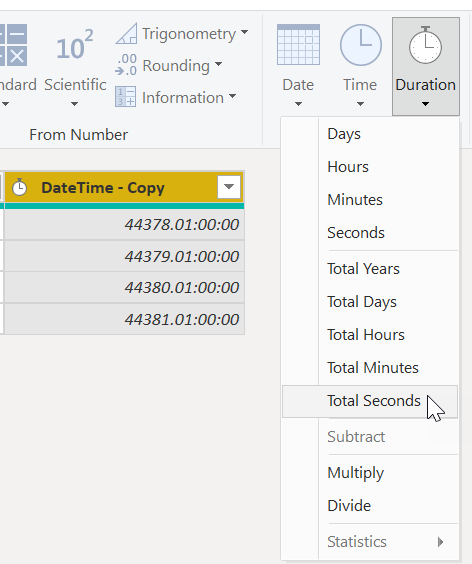Click the Time button label
The image size is (472, 564).
360,85
